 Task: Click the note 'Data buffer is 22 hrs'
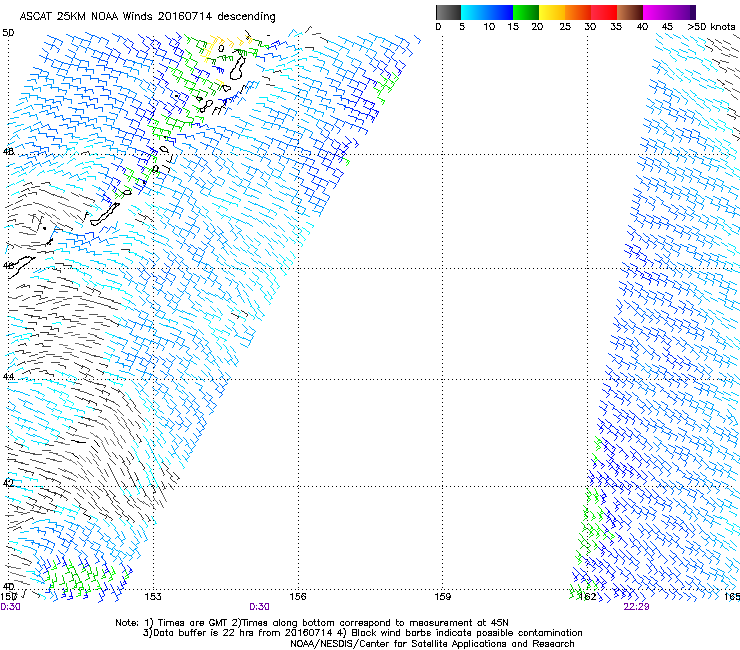click(x=204, y=633)
